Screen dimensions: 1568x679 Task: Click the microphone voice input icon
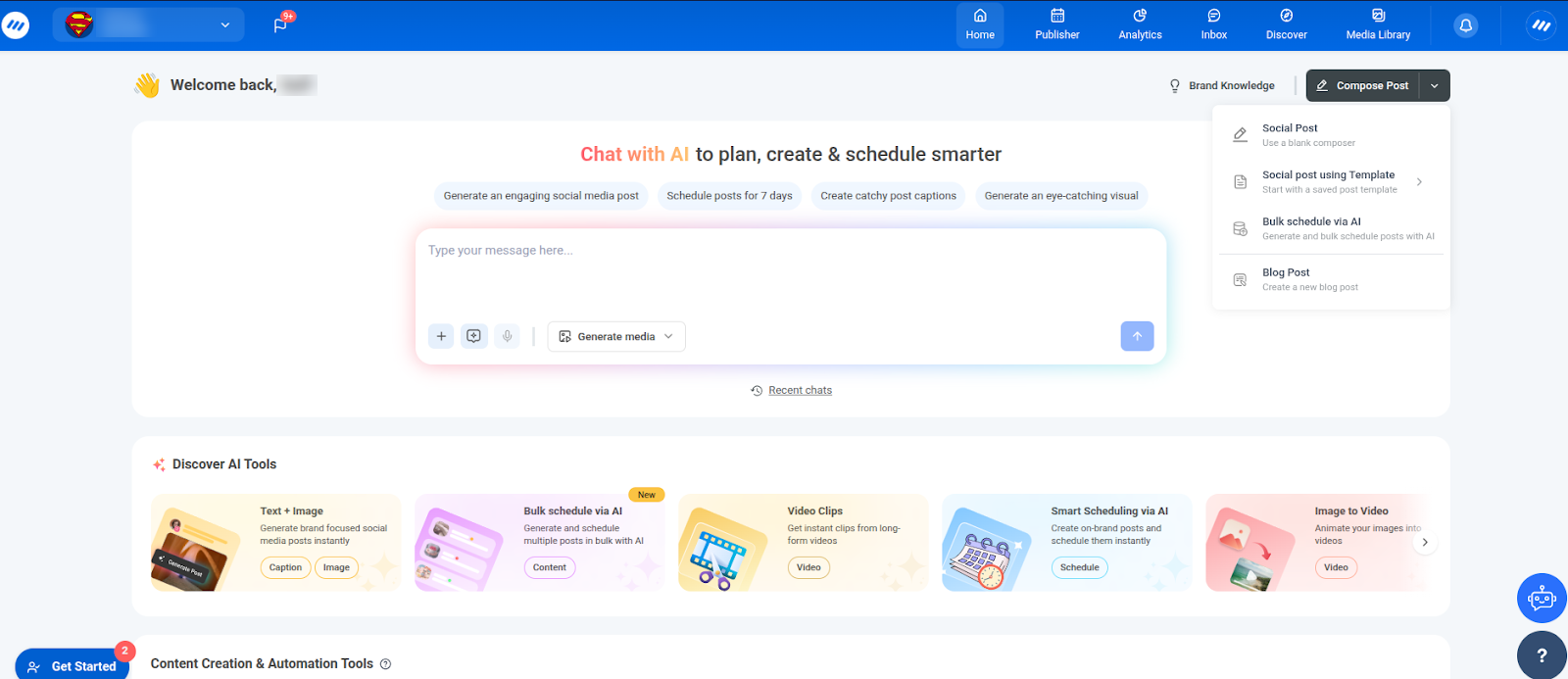tap(508, 336)
